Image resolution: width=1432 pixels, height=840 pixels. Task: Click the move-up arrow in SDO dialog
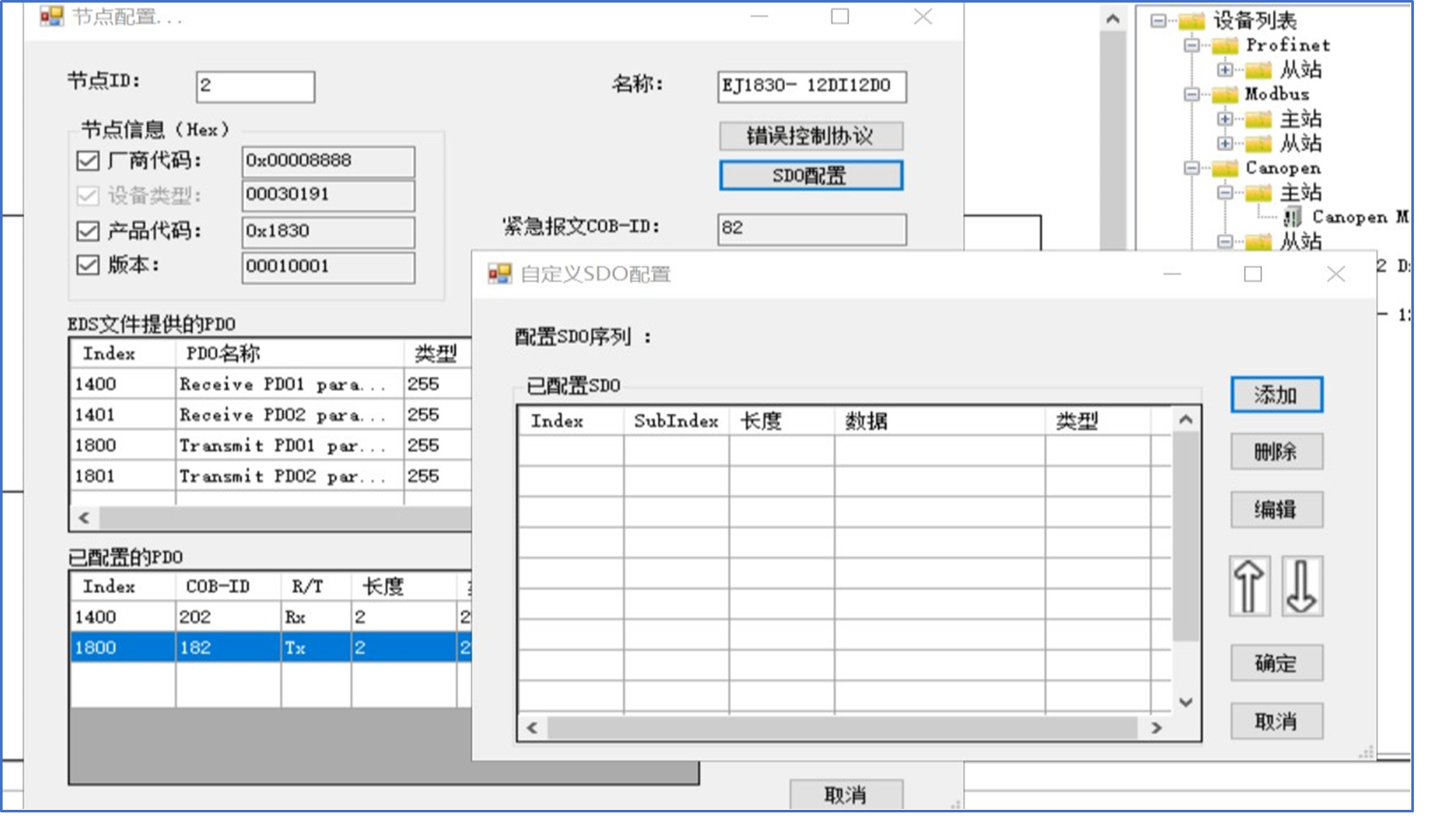1249,586
